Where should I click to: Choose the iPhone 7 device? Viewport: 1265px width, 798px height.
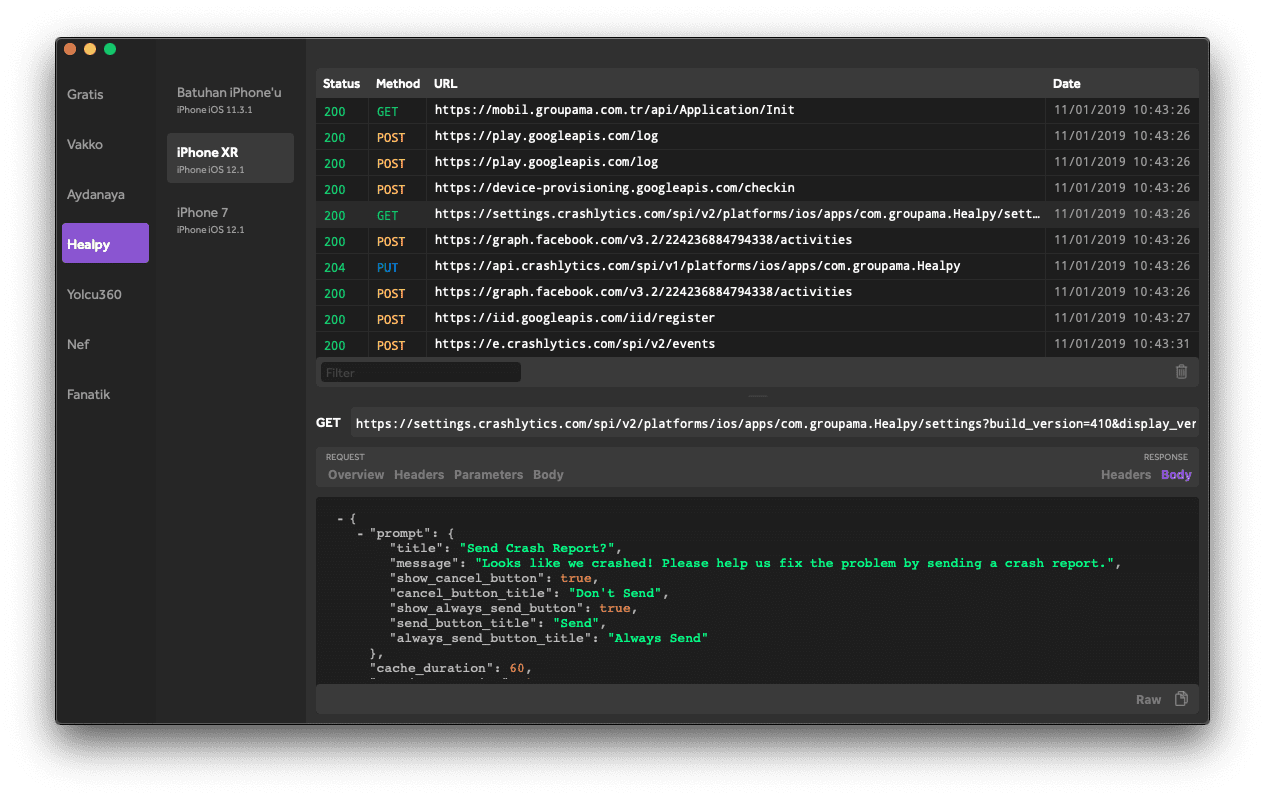230,219
